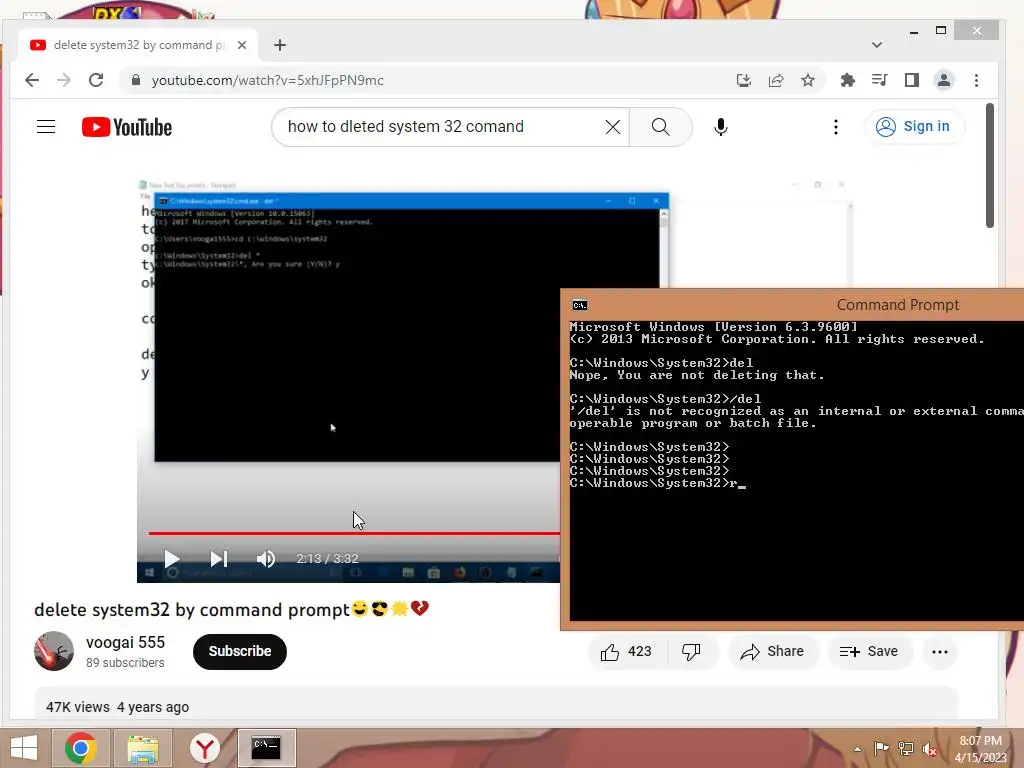Skip to the next video
The height and width of the screenshot is (768, 1024).
(219, 559)
